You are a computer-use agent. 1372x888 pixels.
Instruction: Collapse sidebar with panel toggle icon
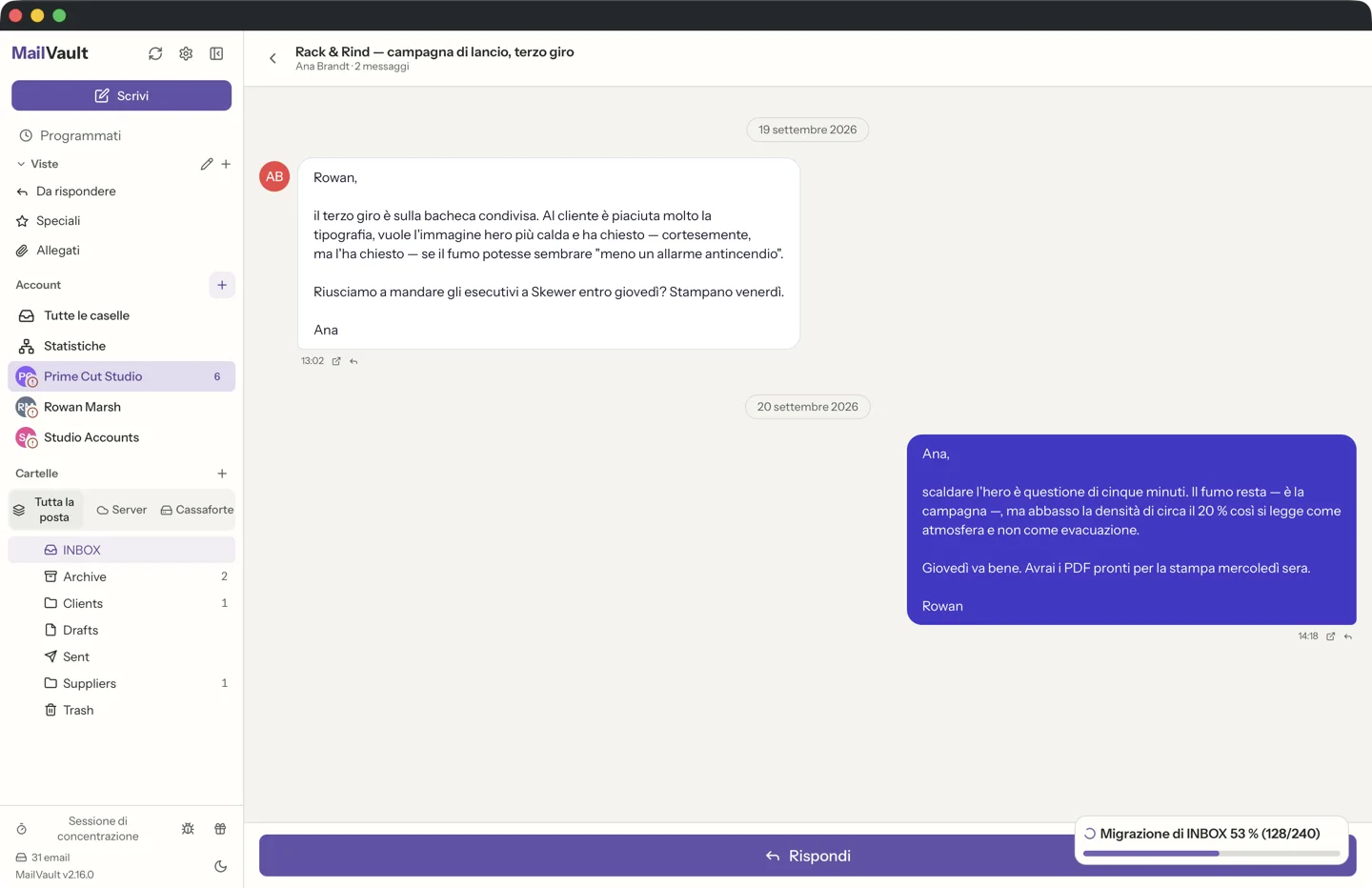click(216, 53)
